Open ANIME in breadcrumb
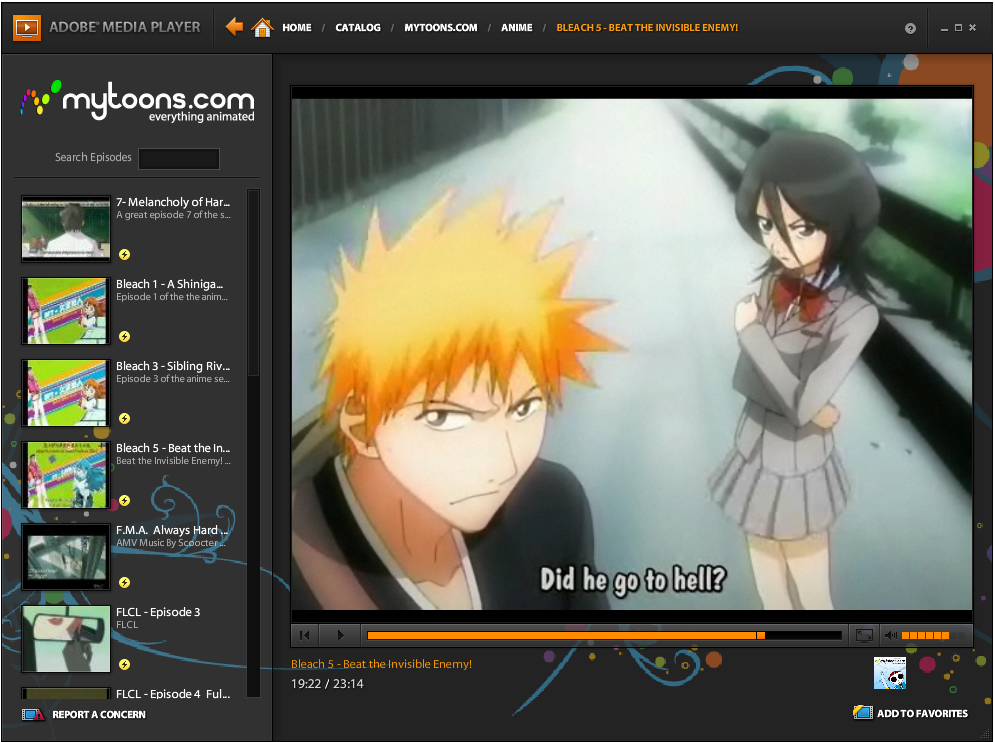 point(517,28)
